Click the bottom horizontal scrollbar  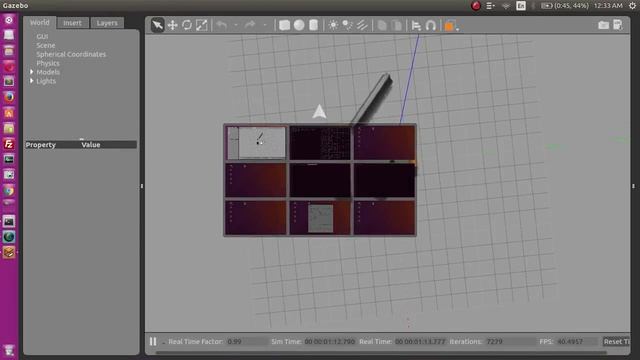[382, 352]
